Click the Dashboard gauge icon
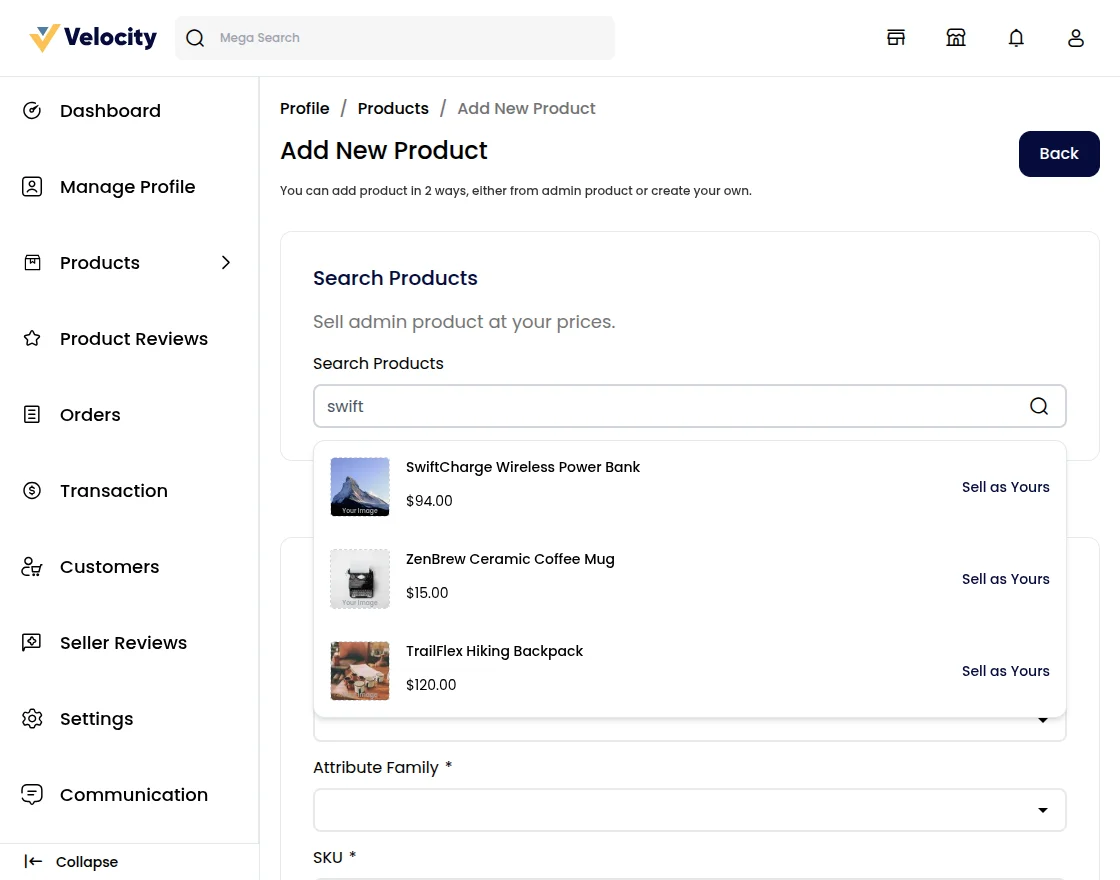The height and width of the screenshot is (880, 1120). (x=32, y=111)
